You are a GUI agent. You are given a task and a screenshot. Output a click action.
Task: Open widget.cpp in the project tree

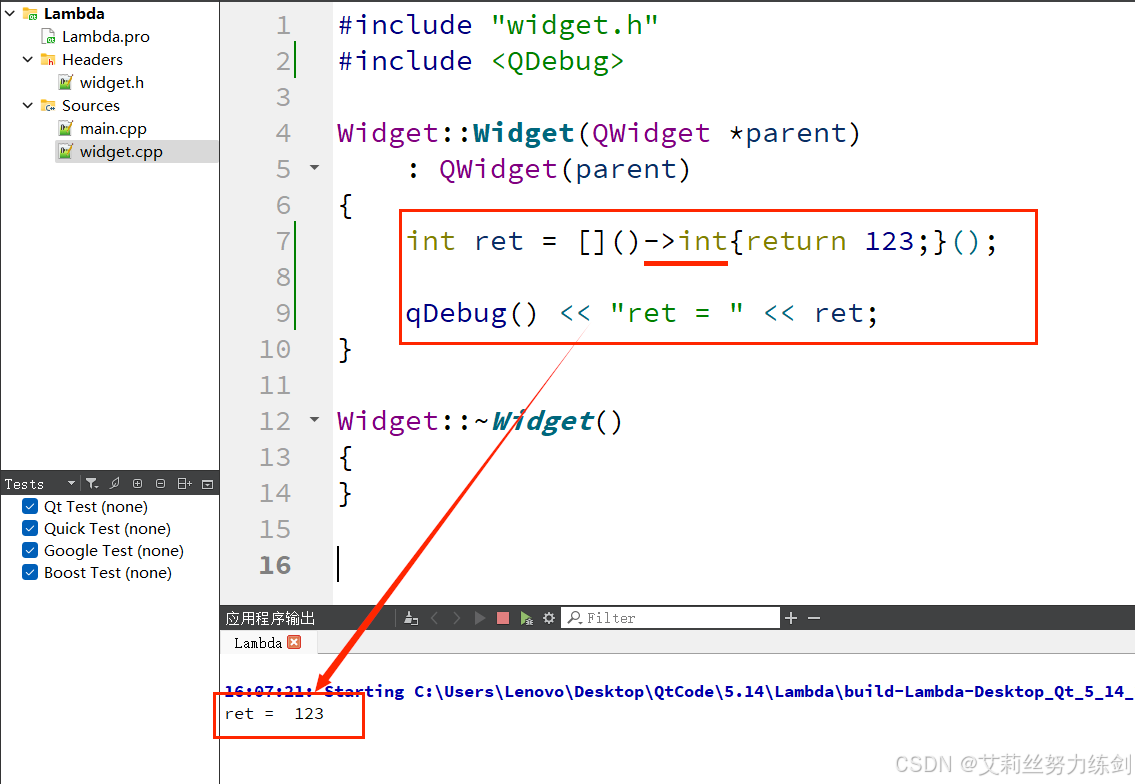point(121,152)
